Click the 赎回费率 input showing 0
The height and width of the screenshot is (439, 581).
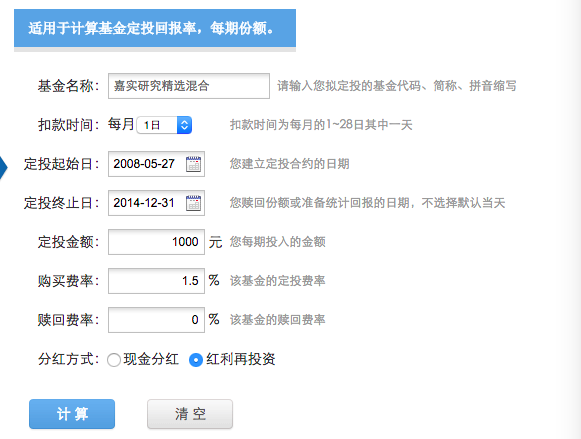156,320
